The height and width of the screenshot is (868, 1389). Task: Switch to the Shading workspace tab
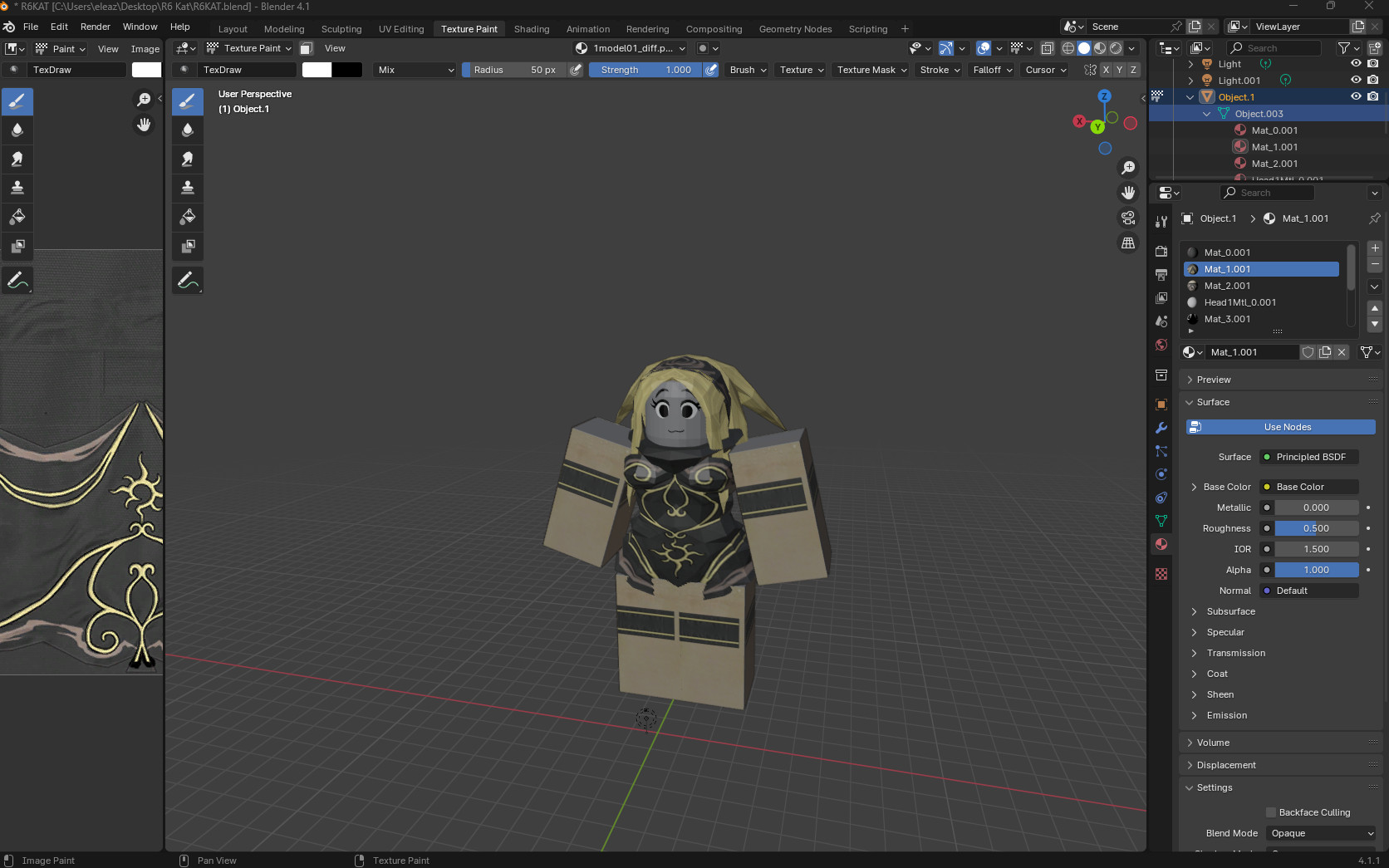(x=531, y=28)
